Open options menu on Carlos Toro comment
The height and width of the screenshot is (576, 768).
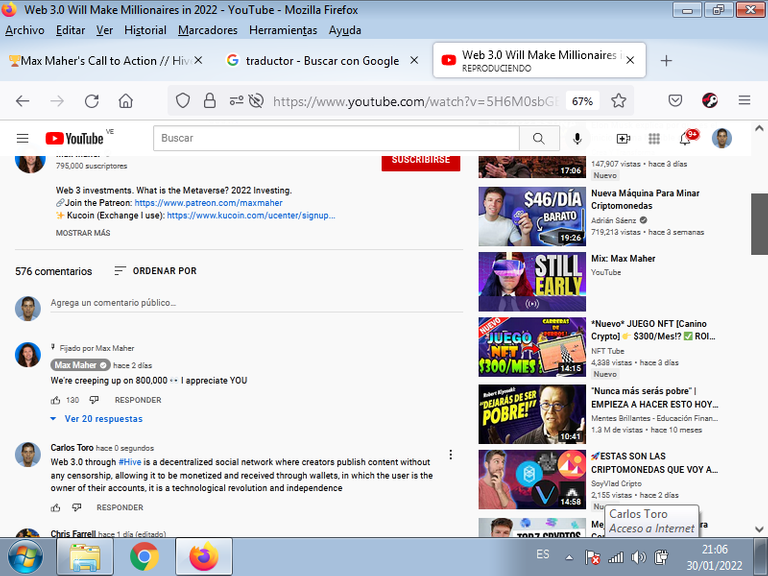coord(451,455)
